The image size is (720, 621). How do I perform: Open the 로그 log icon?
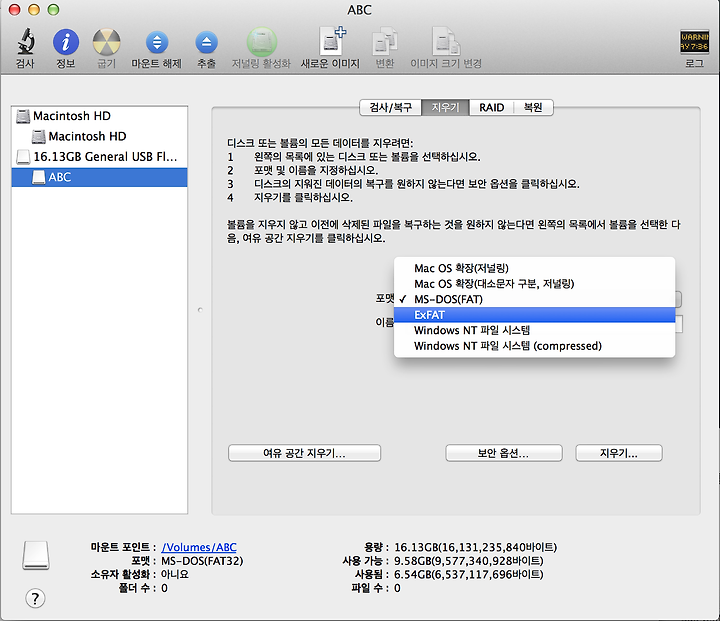pos(694,42)
